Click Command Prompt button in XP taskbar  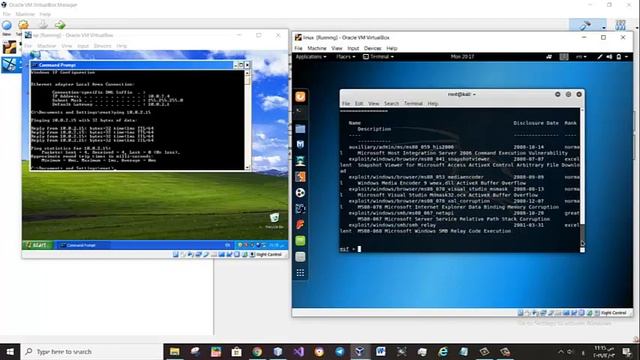[x=81, y=245]
